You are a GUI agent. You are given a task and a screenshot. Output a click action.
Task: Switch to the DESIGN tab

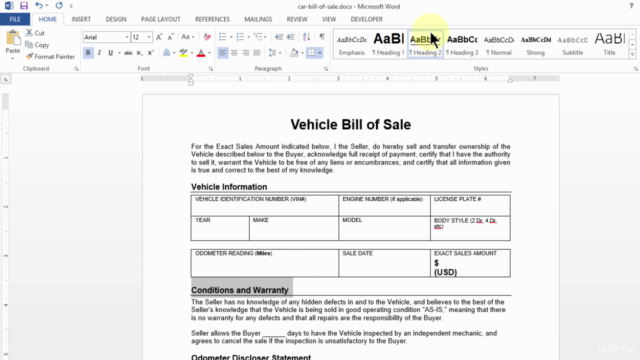point(116,19)
